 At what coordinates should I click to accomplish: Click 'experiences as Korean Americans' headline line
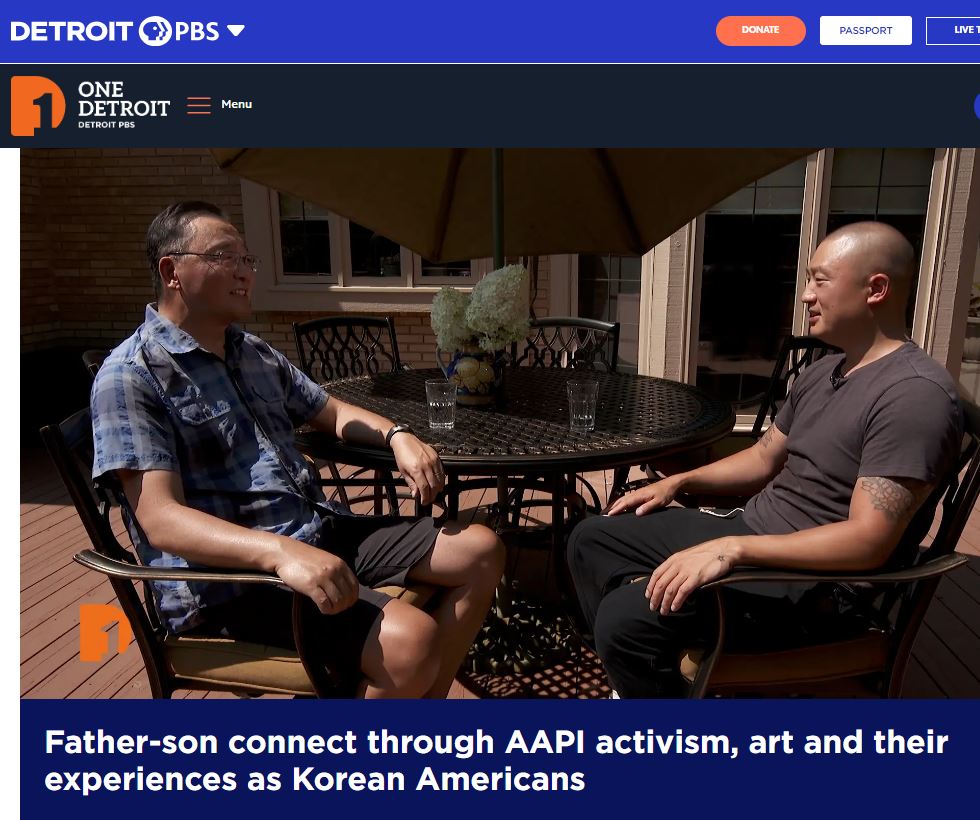[314, 779]
